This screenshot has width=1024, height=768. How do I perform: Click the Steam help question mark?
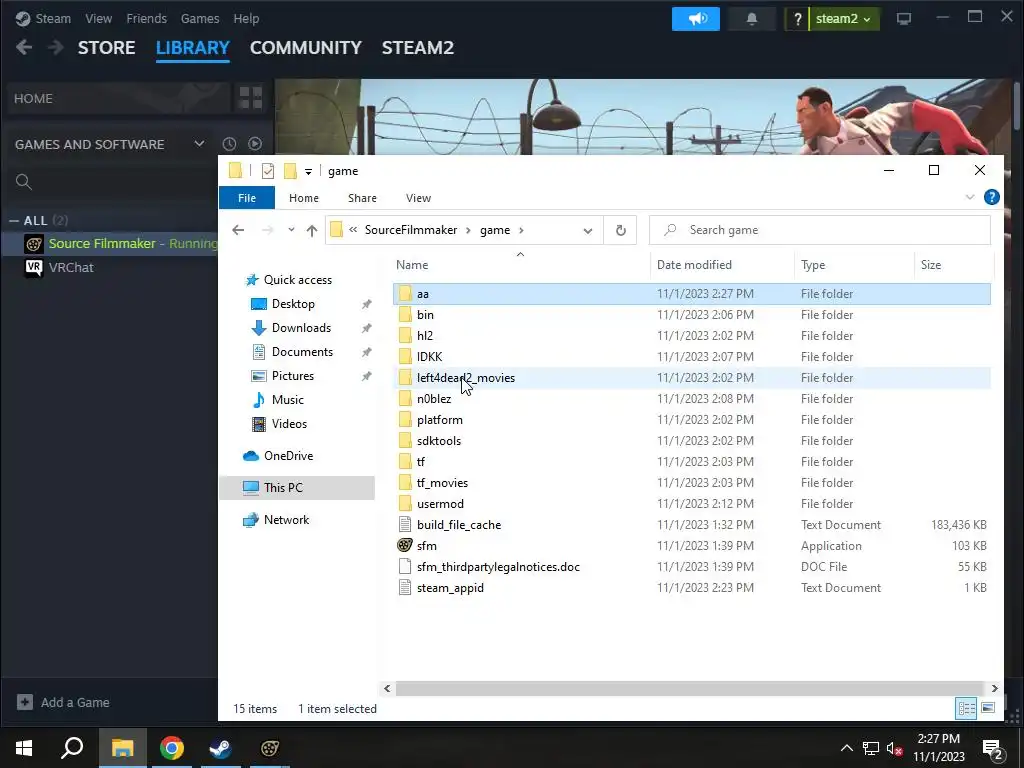click(797, 19)
